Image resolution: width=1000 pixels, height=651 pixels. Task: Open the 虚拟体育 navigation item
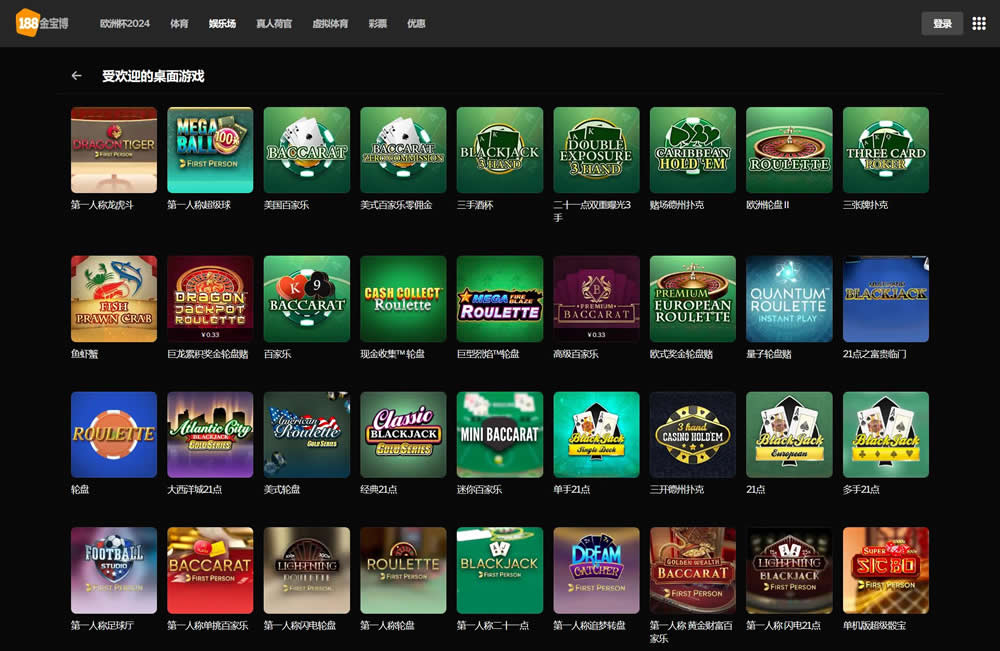(330, 24)
